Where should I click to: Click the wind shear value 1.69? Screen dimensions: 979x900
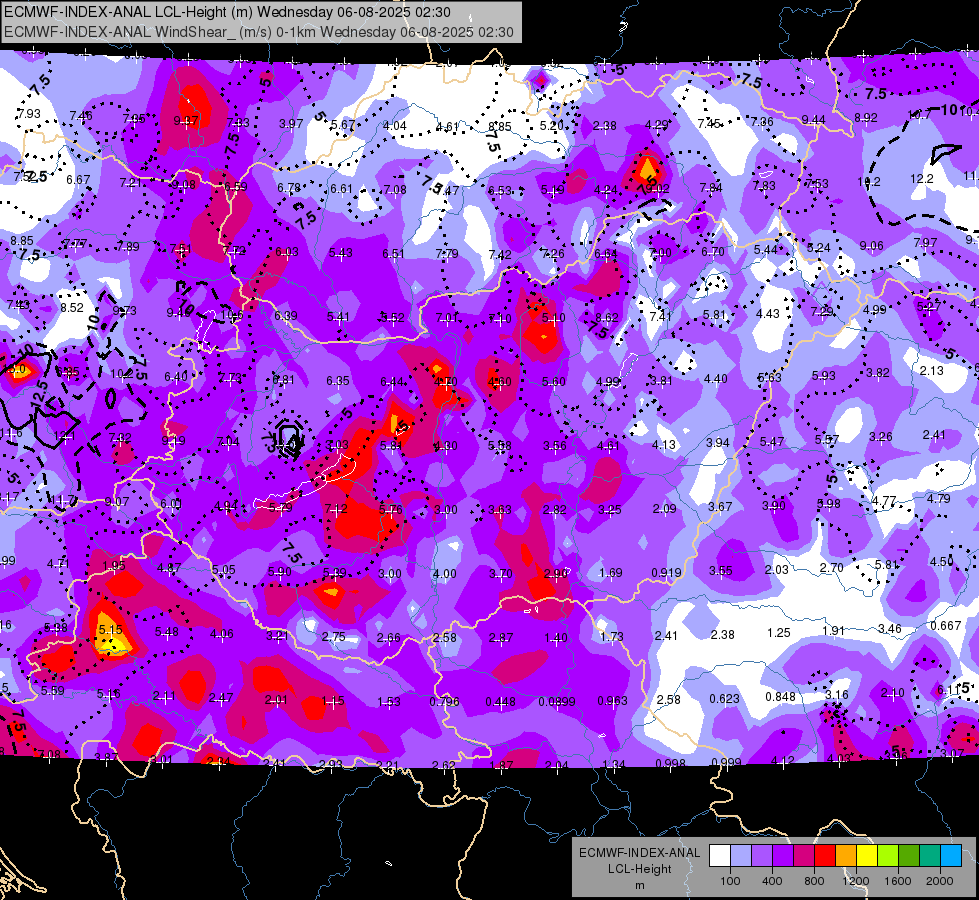610,573
